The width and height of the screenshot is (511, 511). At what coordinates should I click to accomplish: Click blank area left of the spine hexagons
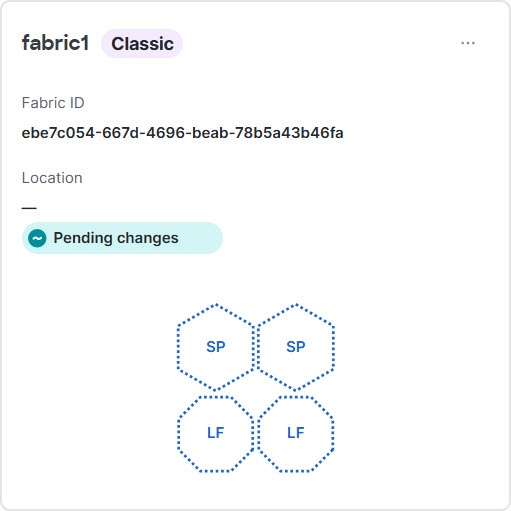90,347
